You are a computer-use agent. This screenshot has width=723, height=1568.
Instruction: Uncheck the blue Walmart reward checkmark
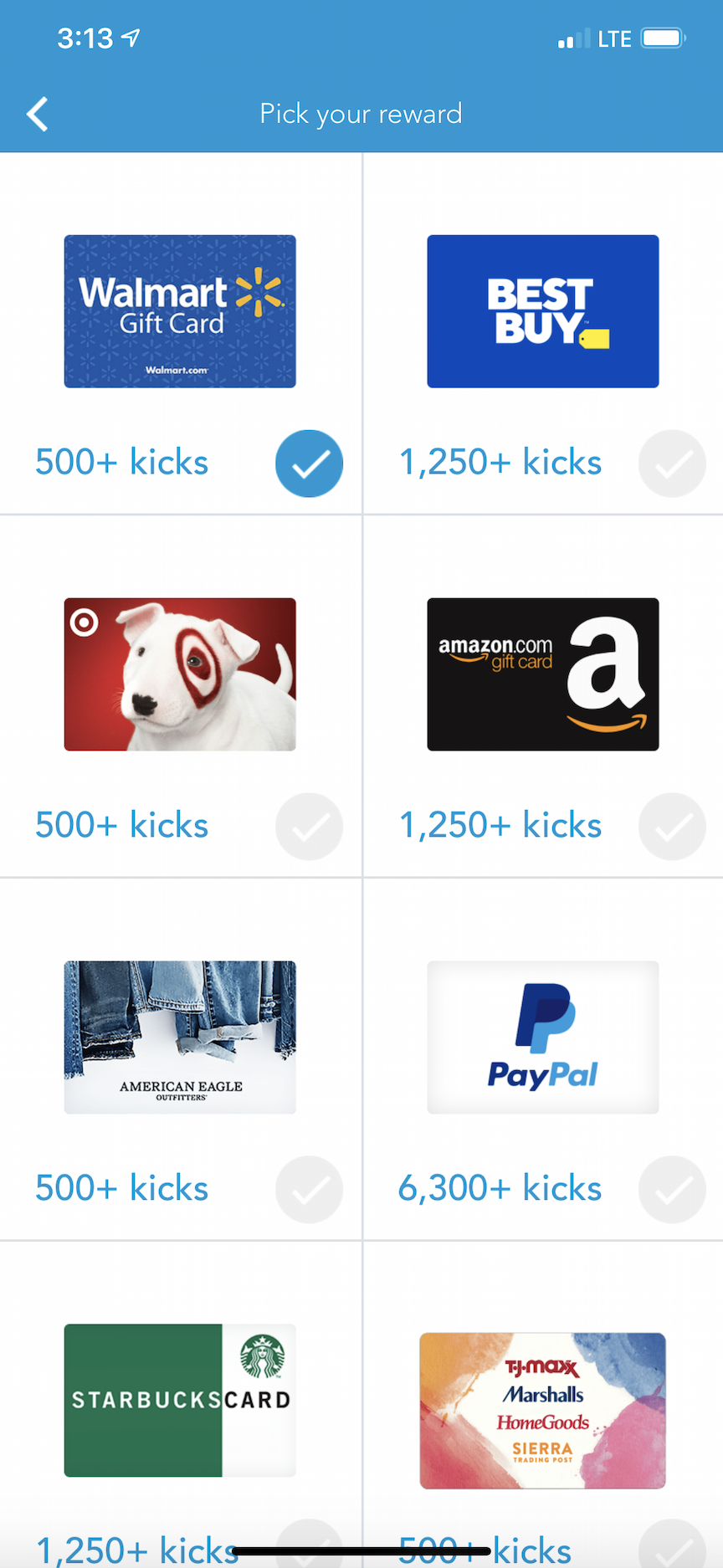click(310, 464)
